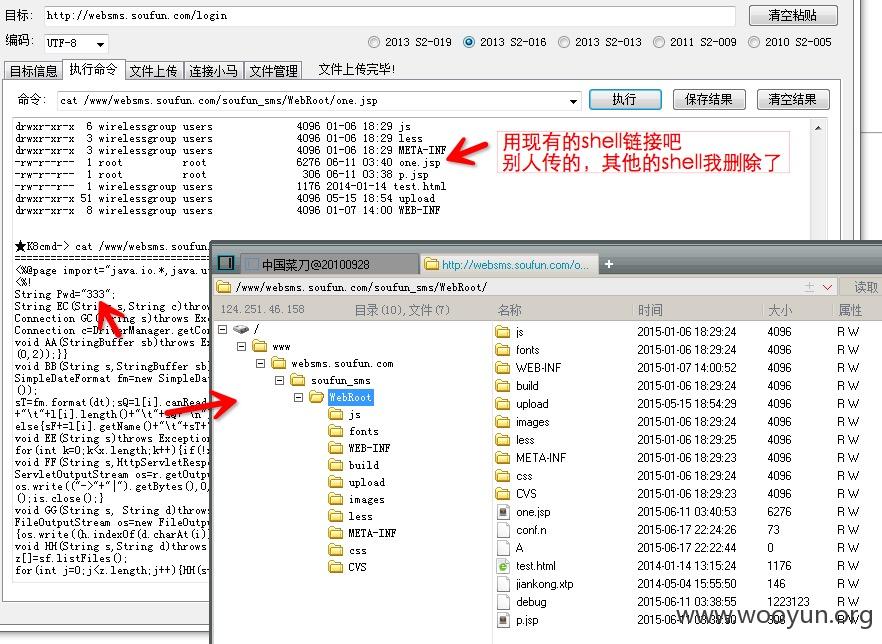Viewport: 882px width, 644px height.
Task: Click the 清空粘贴 button
Action: 793,15
